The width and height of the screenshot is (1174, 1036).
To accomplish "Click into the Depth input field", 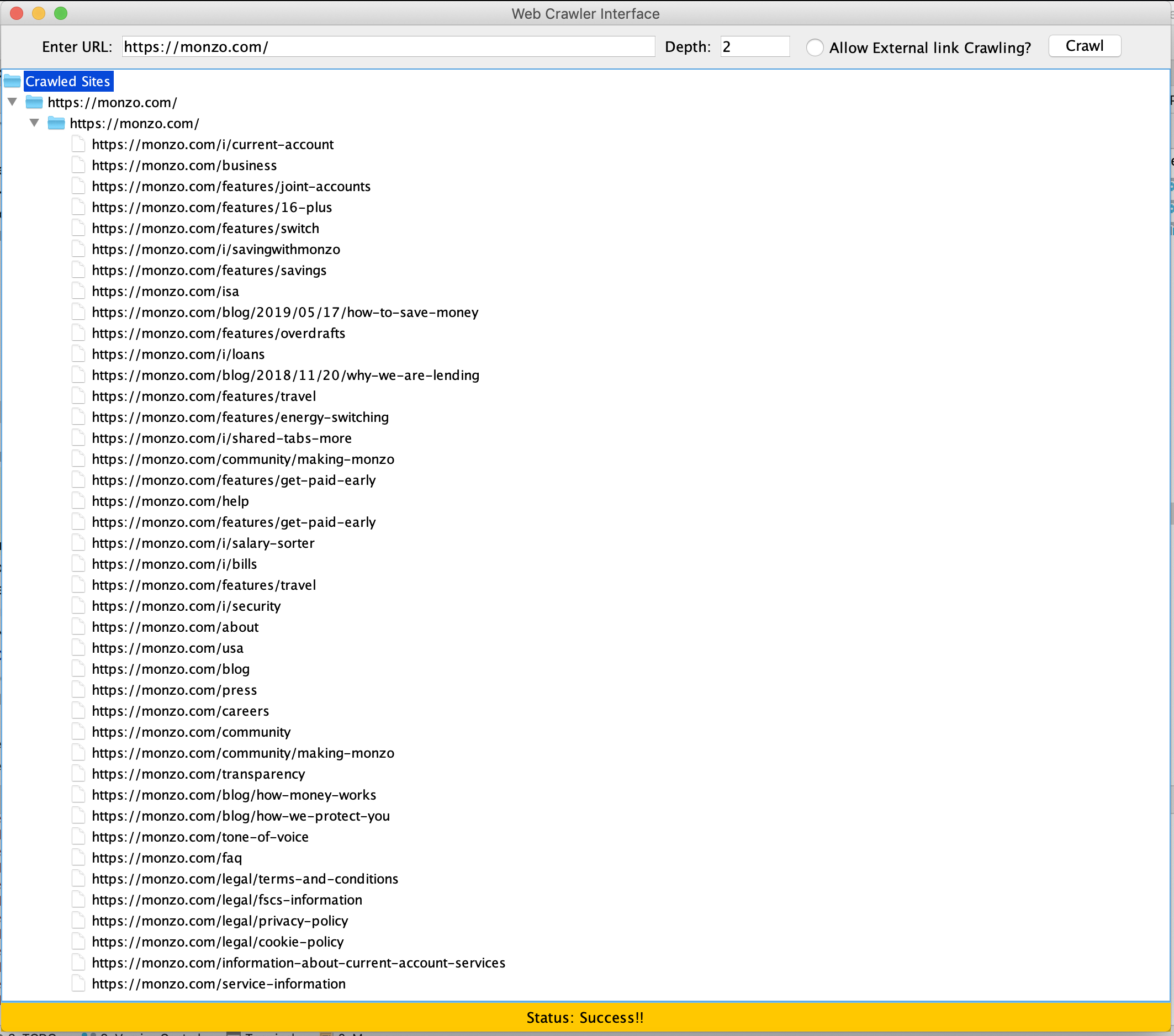I will 754,46.
